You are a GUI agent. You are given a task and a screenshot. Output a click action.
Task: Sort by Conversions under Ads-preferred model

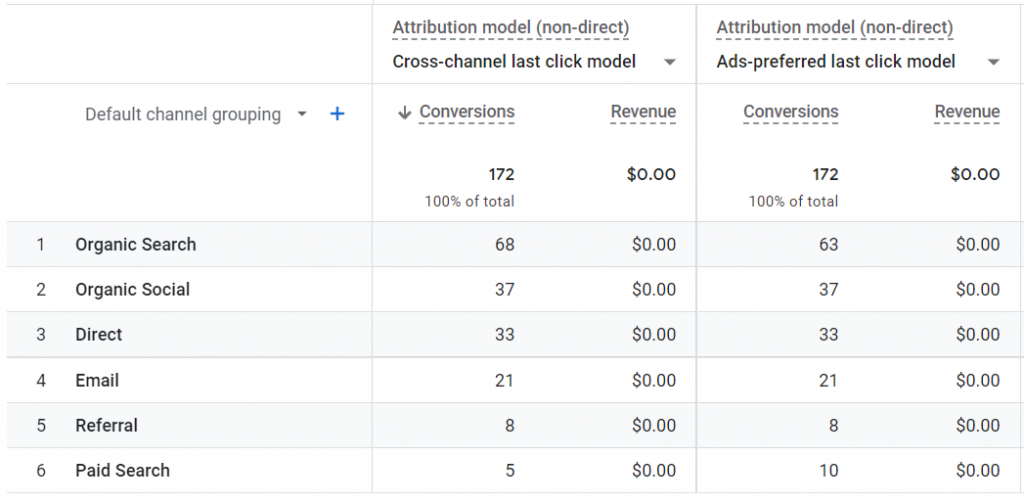click(790, 112)
